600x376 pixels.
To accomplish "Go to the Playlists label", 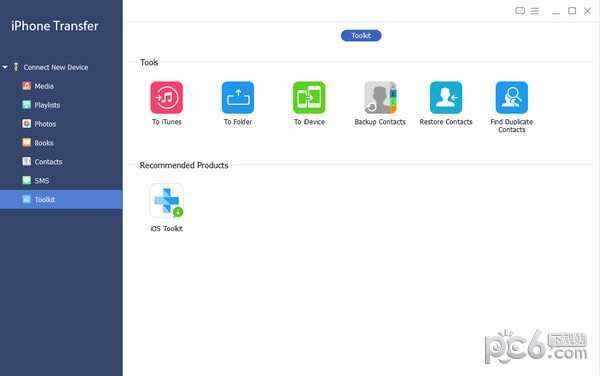I will (x=47, y=105).
